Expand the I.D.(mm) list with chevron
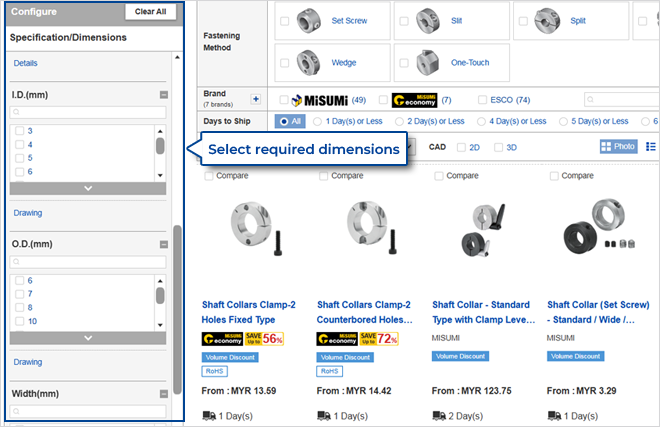660x427 pixels. (x=88, y=187)
